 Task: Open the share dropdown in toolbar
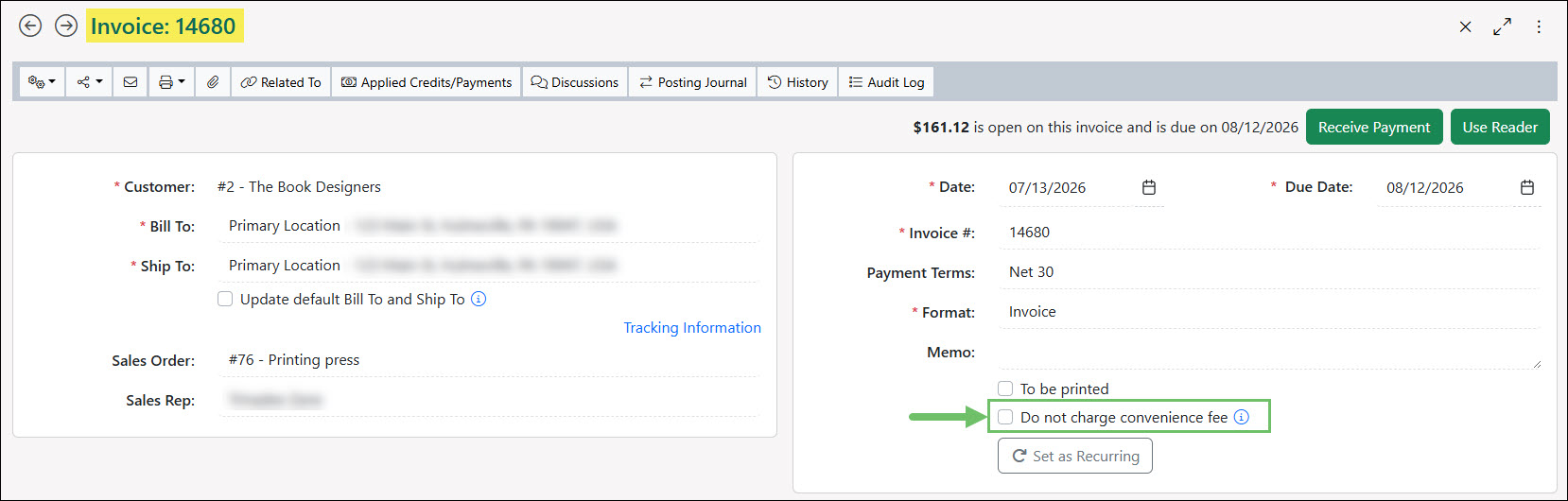pyautogui.click(x=90, y=82)
